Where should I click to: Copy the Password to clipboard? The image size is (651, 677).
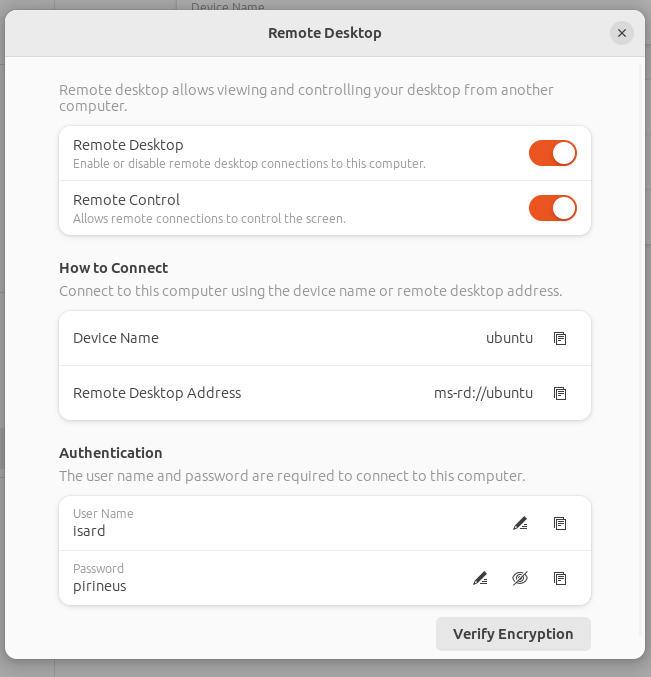click(560, 578)
